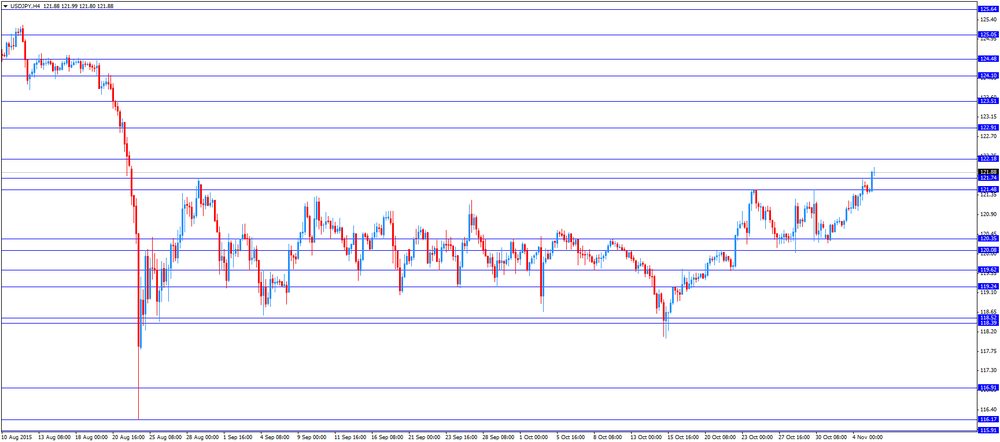Click the 120.90 price scale value

point(989,214)
